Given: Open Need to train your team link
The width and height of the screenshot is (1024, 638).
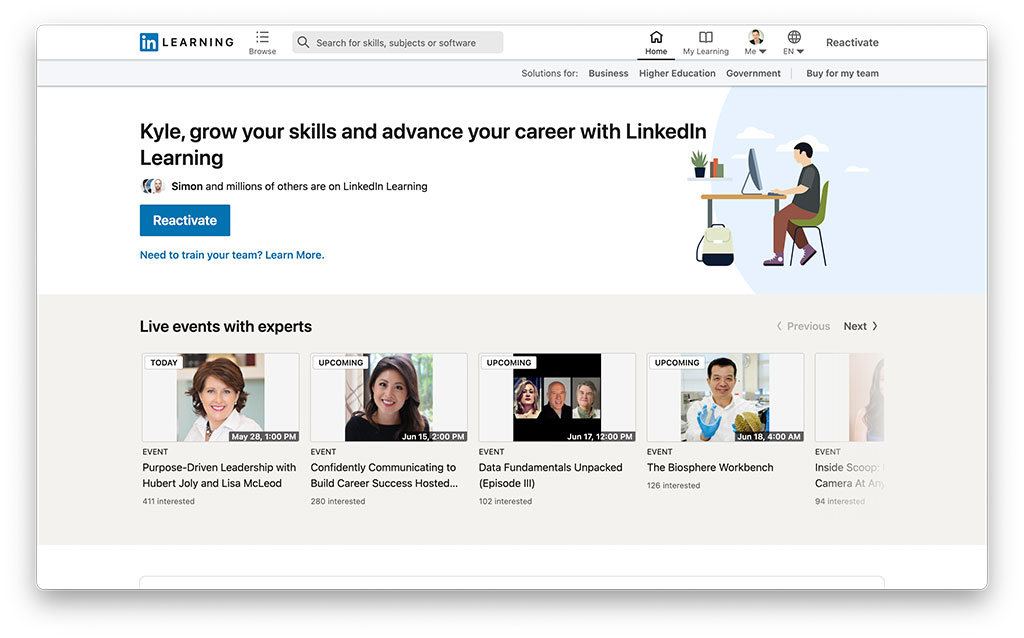Looking at the screenshot, I should click(x=232, y=255).
